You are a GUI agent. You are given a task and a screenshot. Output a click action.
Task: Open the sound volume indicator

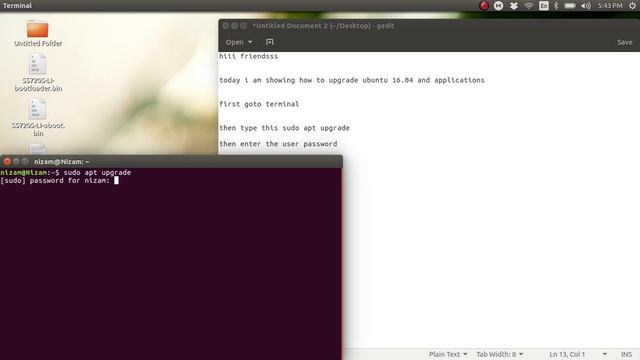(586, 6)
